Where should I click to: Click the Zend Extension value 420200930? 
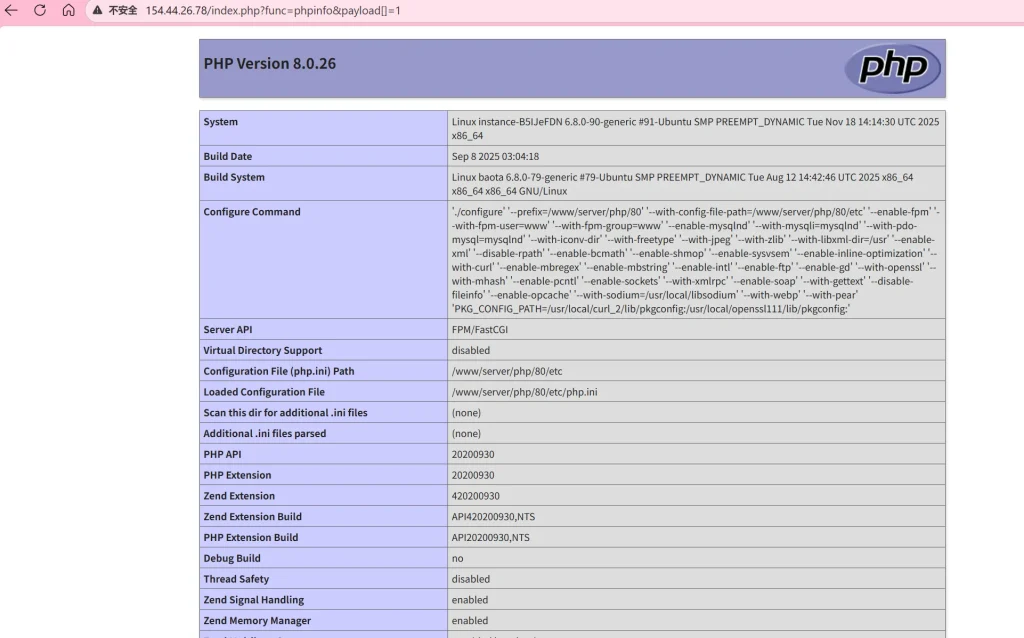475,496
